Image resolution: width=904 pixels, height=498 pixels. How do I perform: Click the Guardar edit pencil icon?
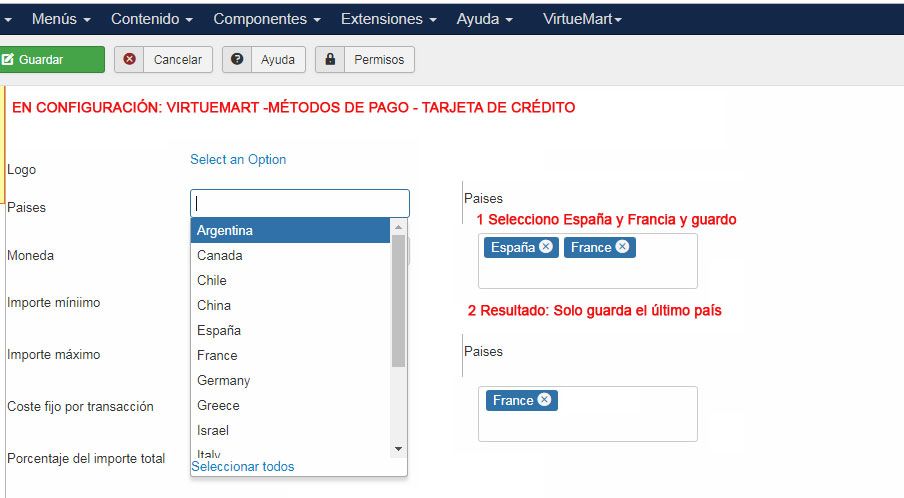point(7,59)
